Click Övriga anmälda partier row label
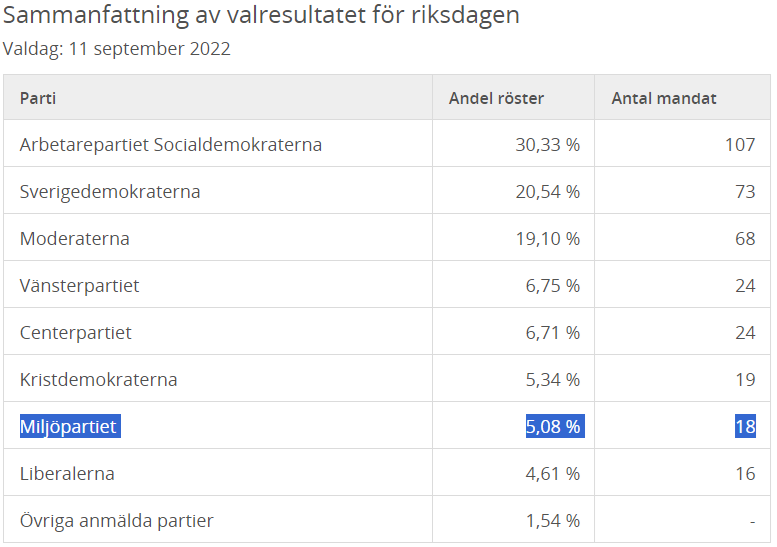This screenshot has width=777, height=547. [x=117, y=521]
